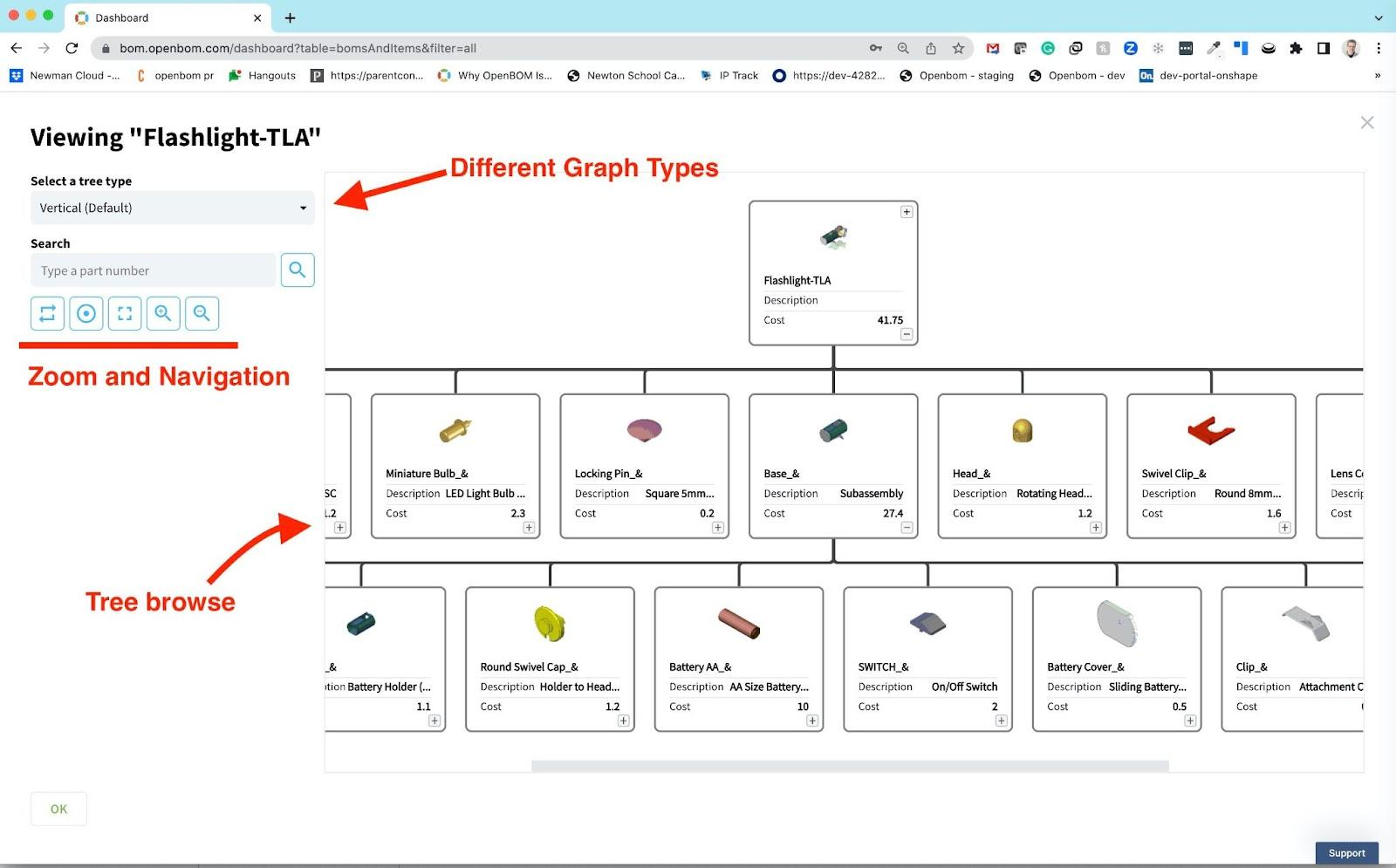
Task: Expand the Round Swivel Cap_& node
Action: point(623,721)
